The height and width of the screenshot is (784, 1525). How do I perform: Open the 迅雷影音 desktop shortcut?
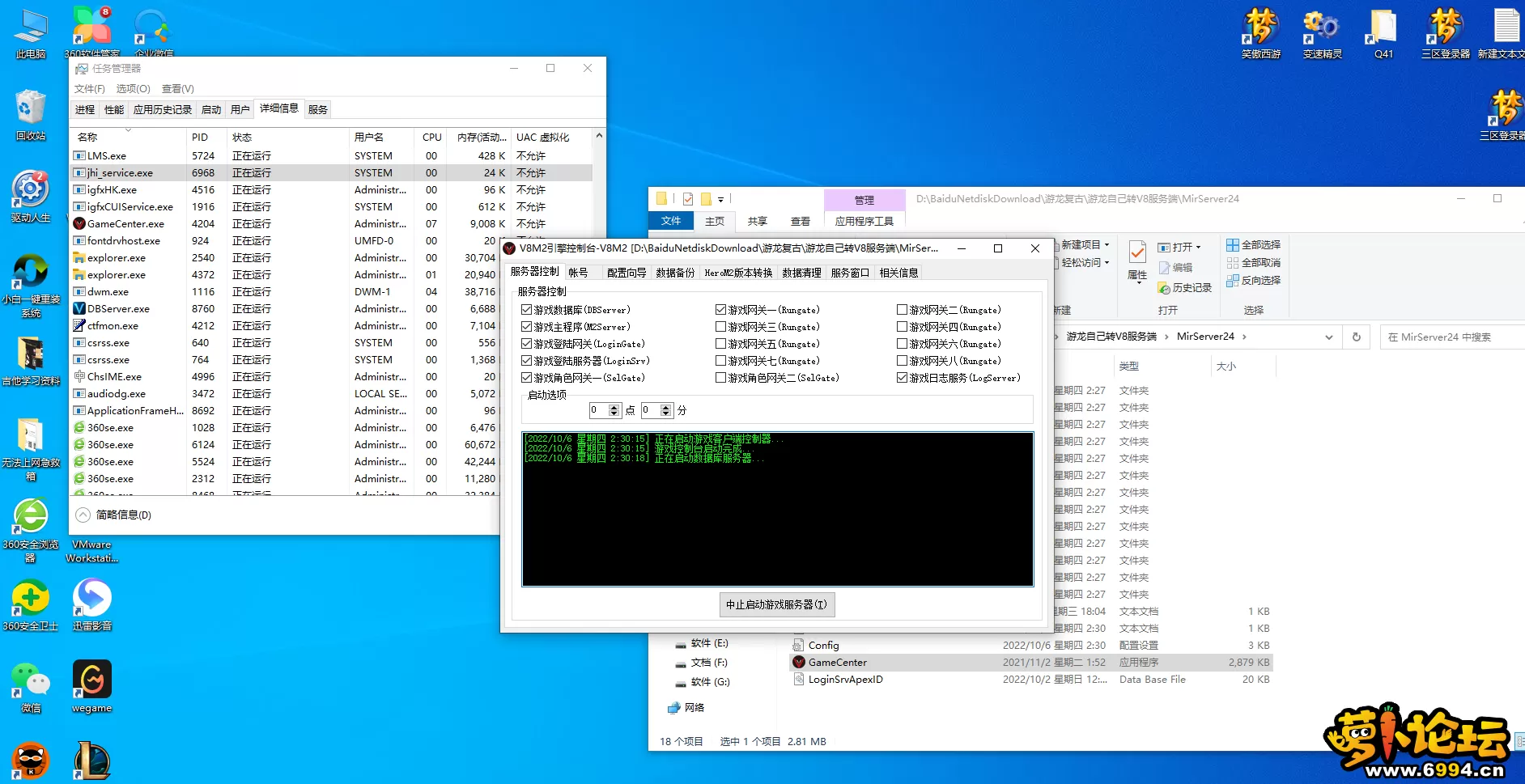92,605
